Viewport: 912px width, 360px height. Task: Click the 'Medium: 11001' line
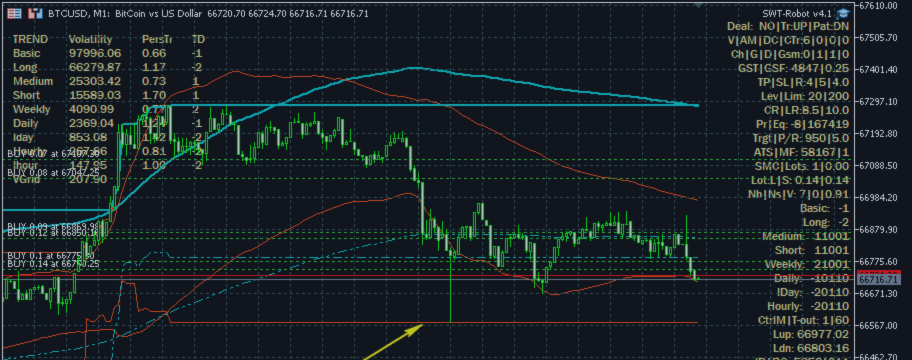tap(806, 236)
